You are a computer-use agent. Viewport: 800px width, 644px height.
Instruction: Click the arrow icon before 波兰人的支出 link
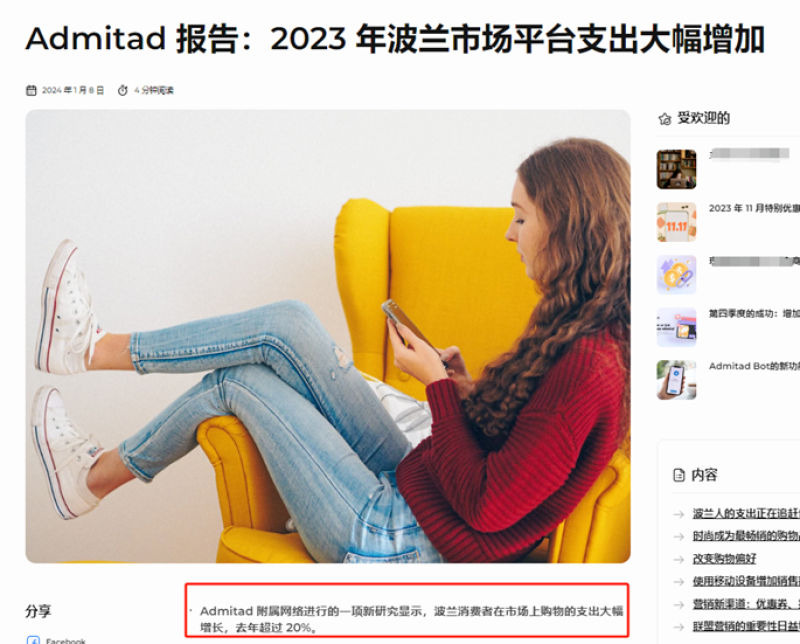click(679, 514)
